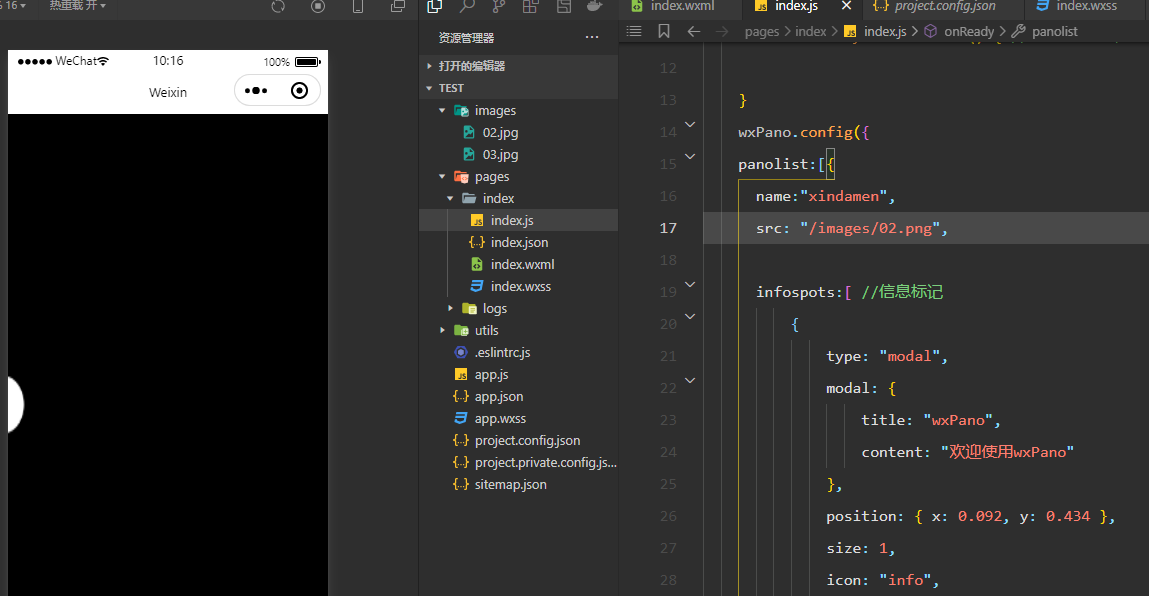The height and width of the screenshot is (596, 1149).
Task: Fold the modal block at line 22
Action: click(690, 380)
